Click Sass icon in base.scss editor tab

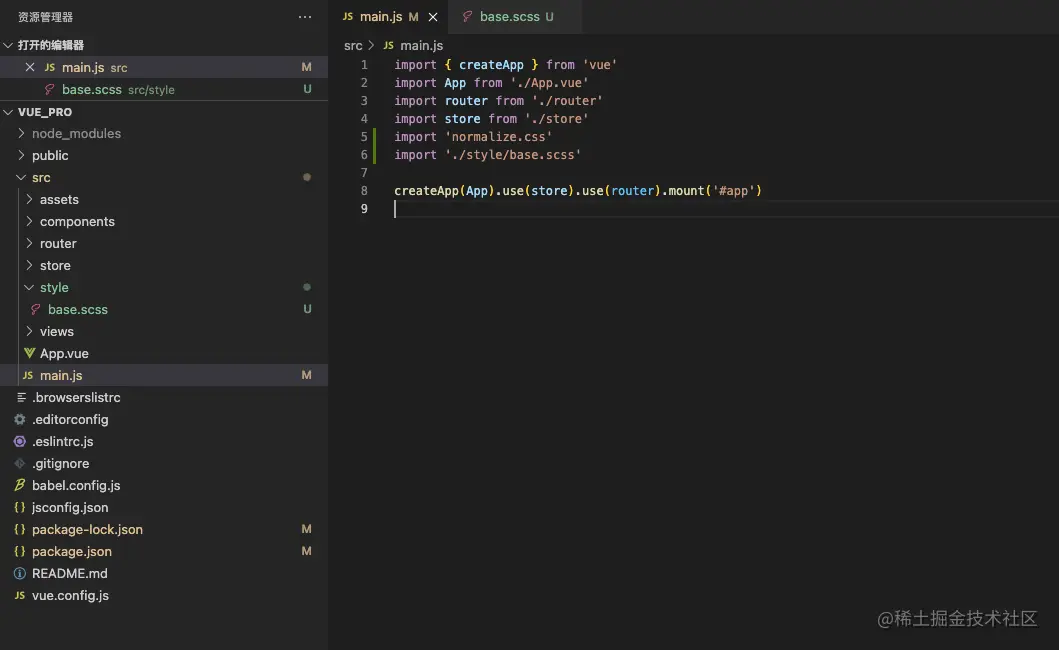click(467, 16)
